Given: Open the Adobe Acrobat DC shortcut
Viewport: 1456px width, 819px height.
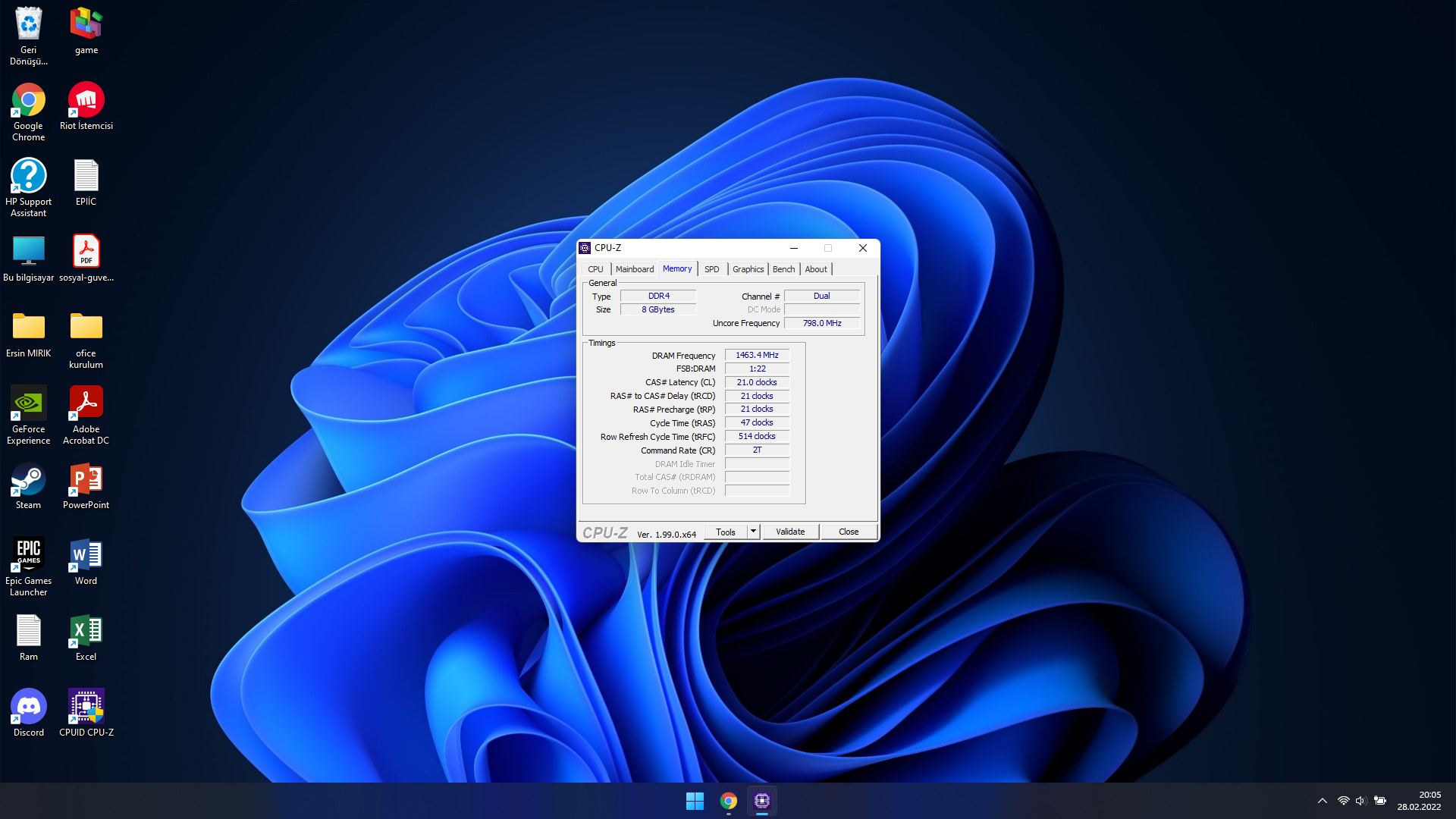Looking at the screenshot, I should click(x=86, y=405).
